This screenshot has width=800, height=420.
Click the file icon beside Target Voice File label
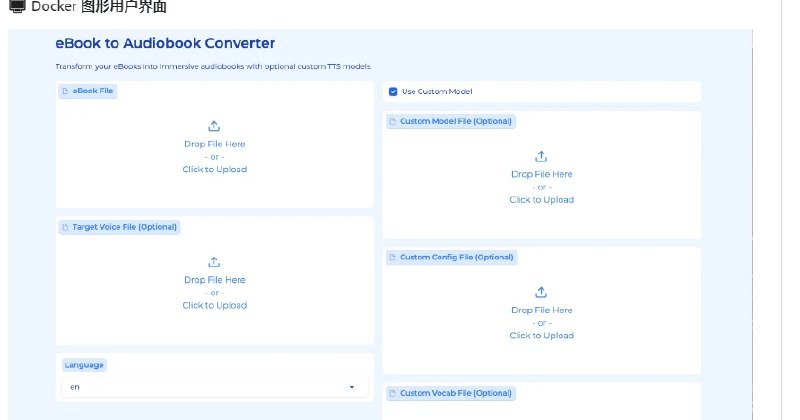[66, 227]
